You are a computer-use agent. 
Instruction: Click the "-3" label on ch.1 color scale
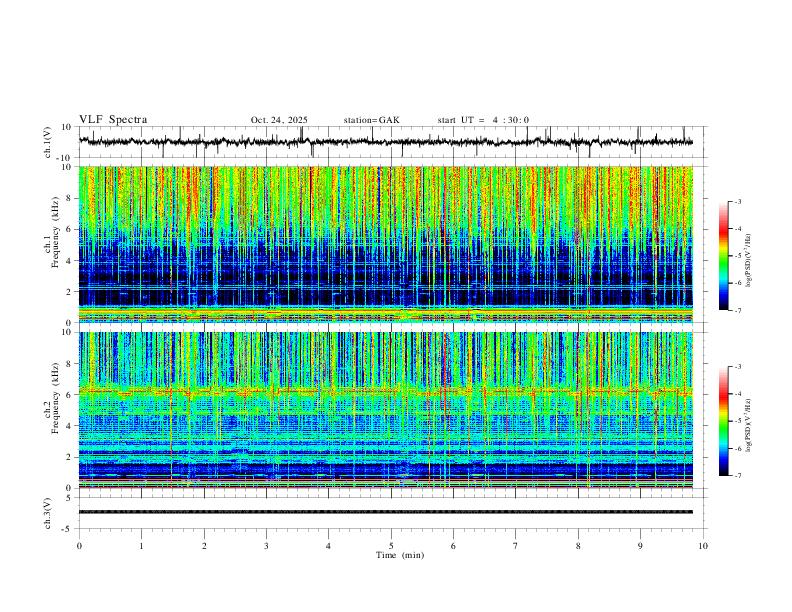[x=737, y=201]
